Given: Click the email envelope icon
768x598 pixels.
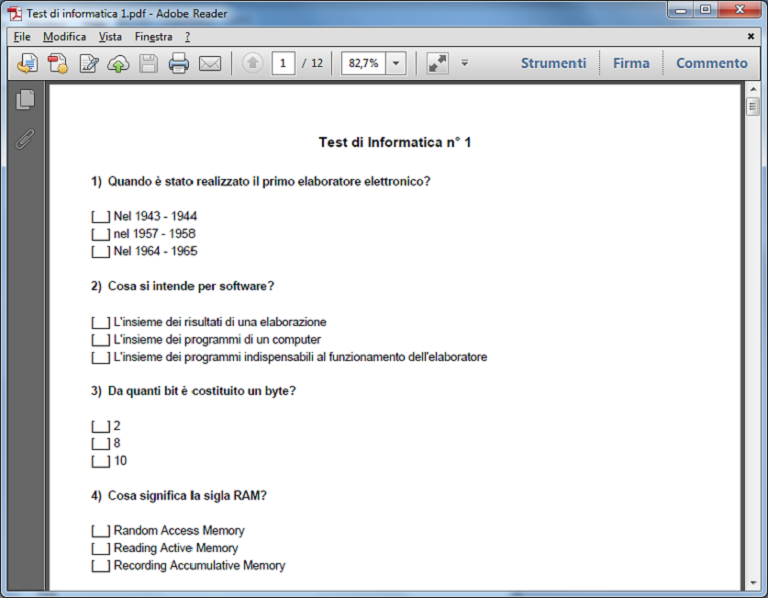Looking at the screenshot, I should (210, 63).
